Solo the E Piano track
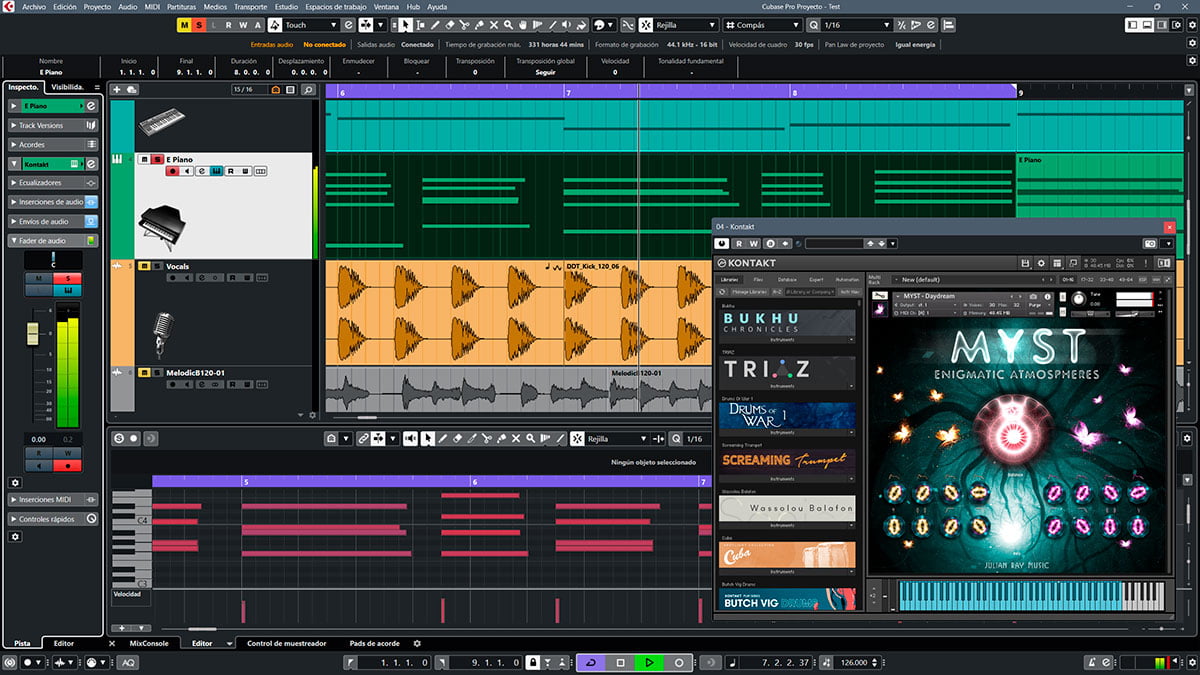1200x675 pixels. 157,159
